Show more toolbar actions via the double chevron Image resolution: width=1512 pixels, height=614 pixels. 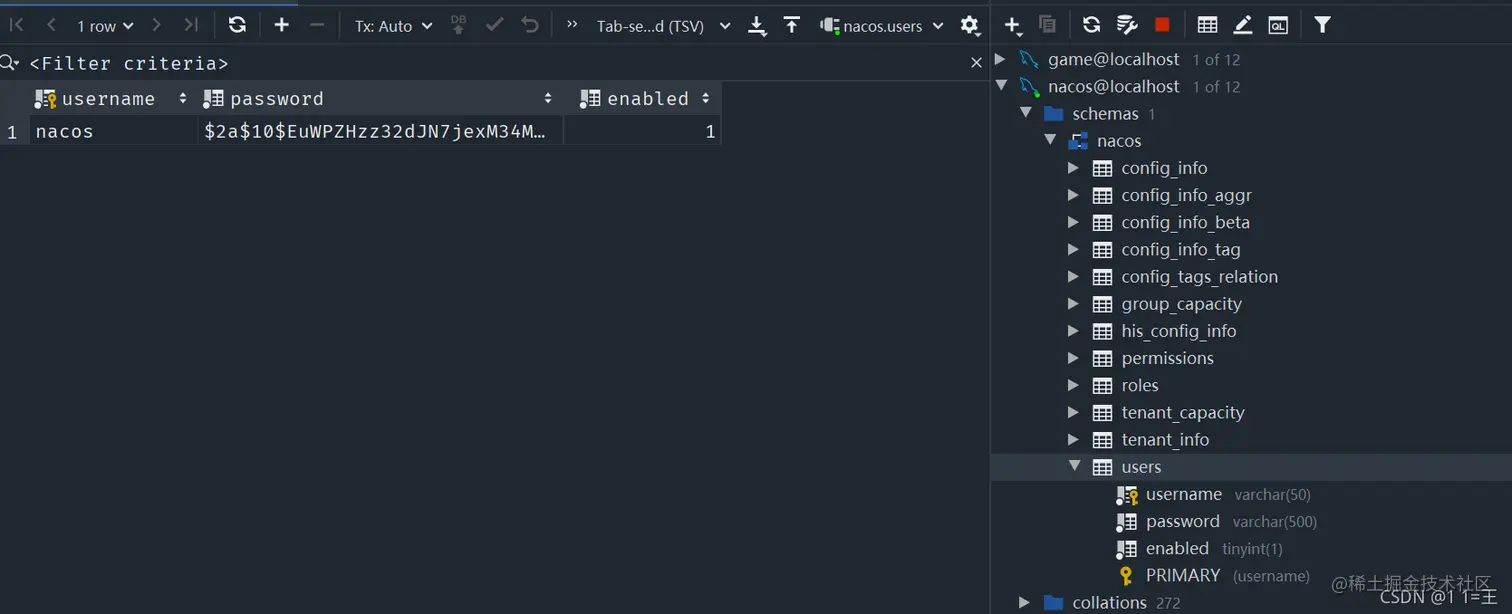pyautogui.click(x=572, y=25)
